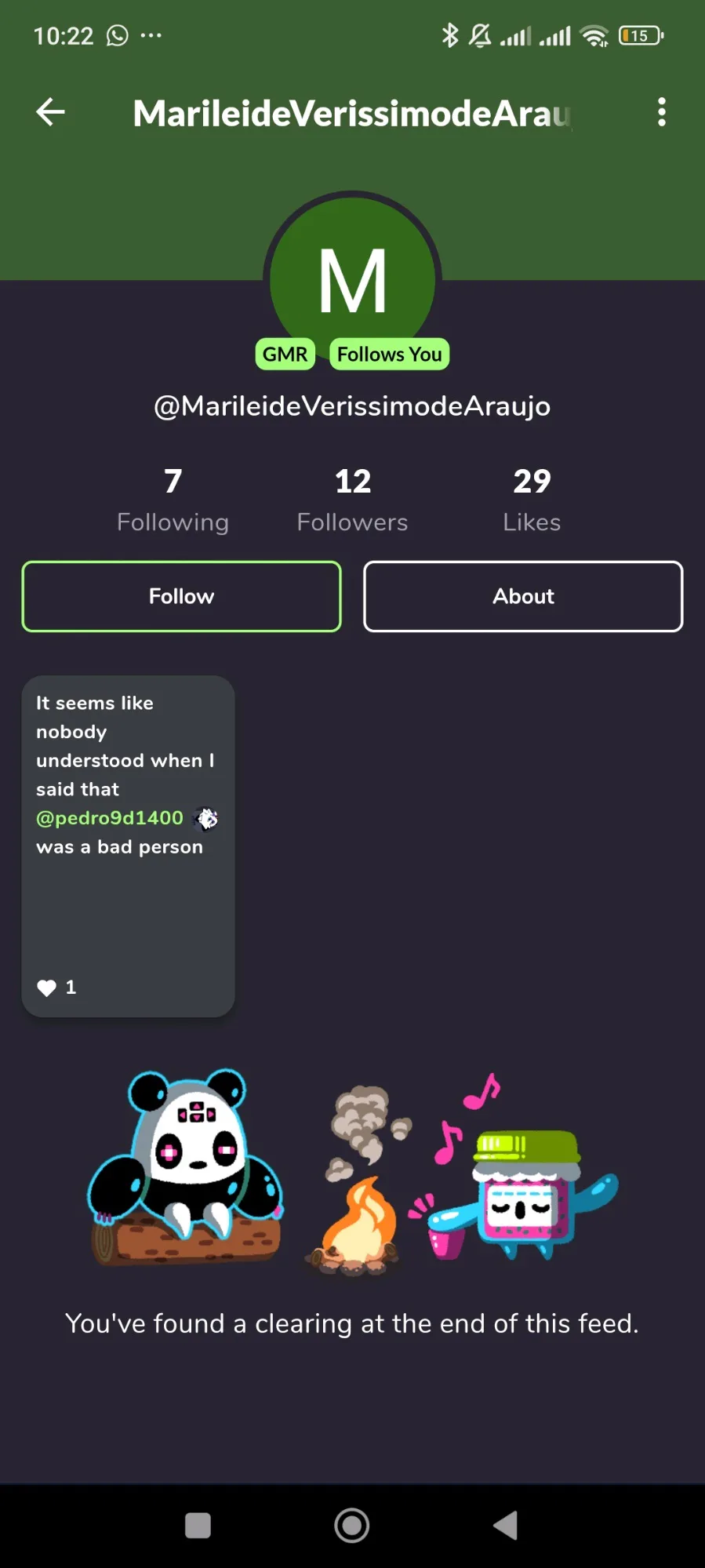The width and height of the screenshot is (705, 1568).
Task: Tap the Android back triangle button
Action: pyautogui.click(x=506, y=1526)
